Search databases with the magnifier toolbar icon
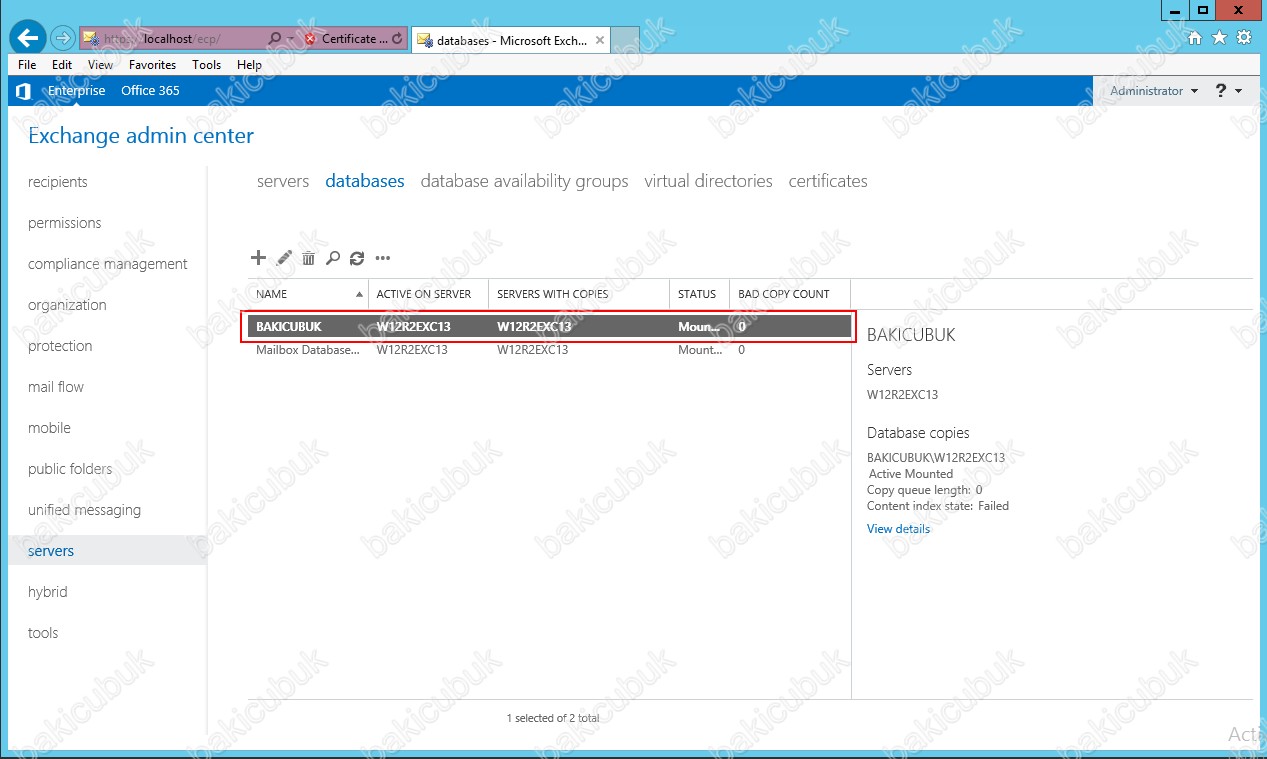1267x759 pixels. (x=333, y=258)
